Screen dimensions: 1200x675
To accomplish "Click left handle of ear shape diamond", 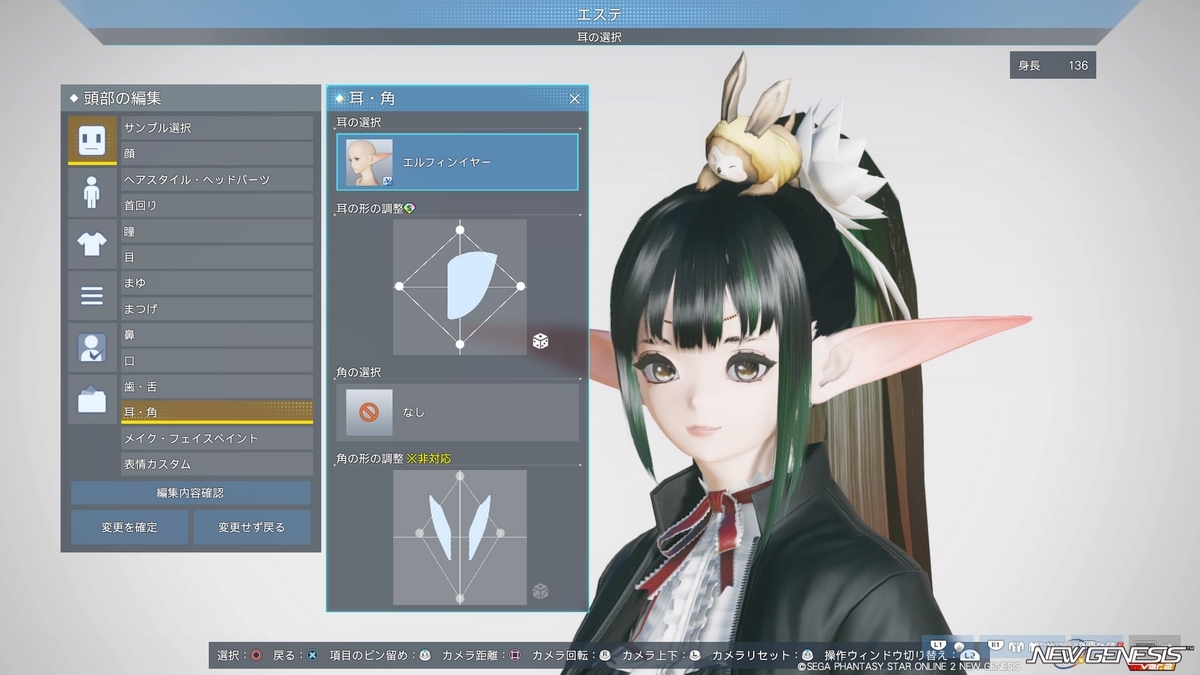I will point(399,287).
